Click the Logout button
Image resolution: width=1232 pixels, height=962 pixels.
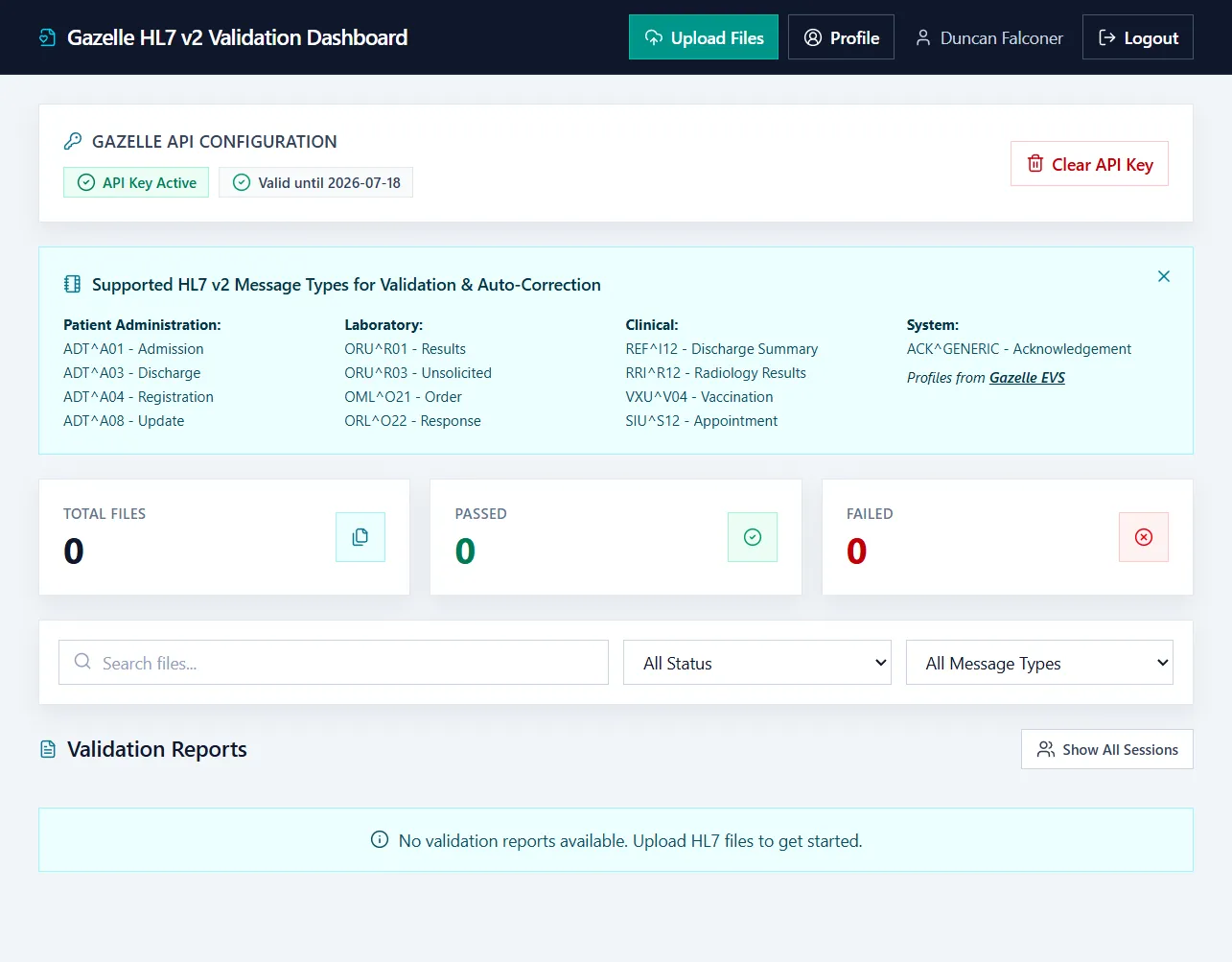1138,37
